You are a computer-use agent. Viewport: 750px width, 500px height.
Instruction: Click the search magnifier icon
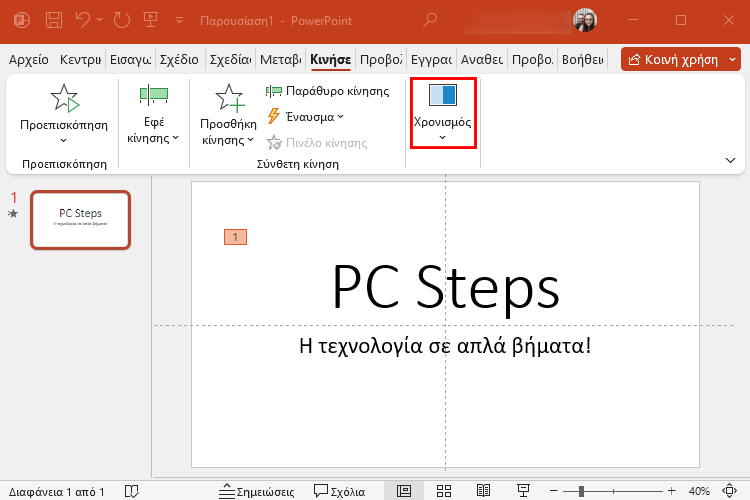click(430, 20)
